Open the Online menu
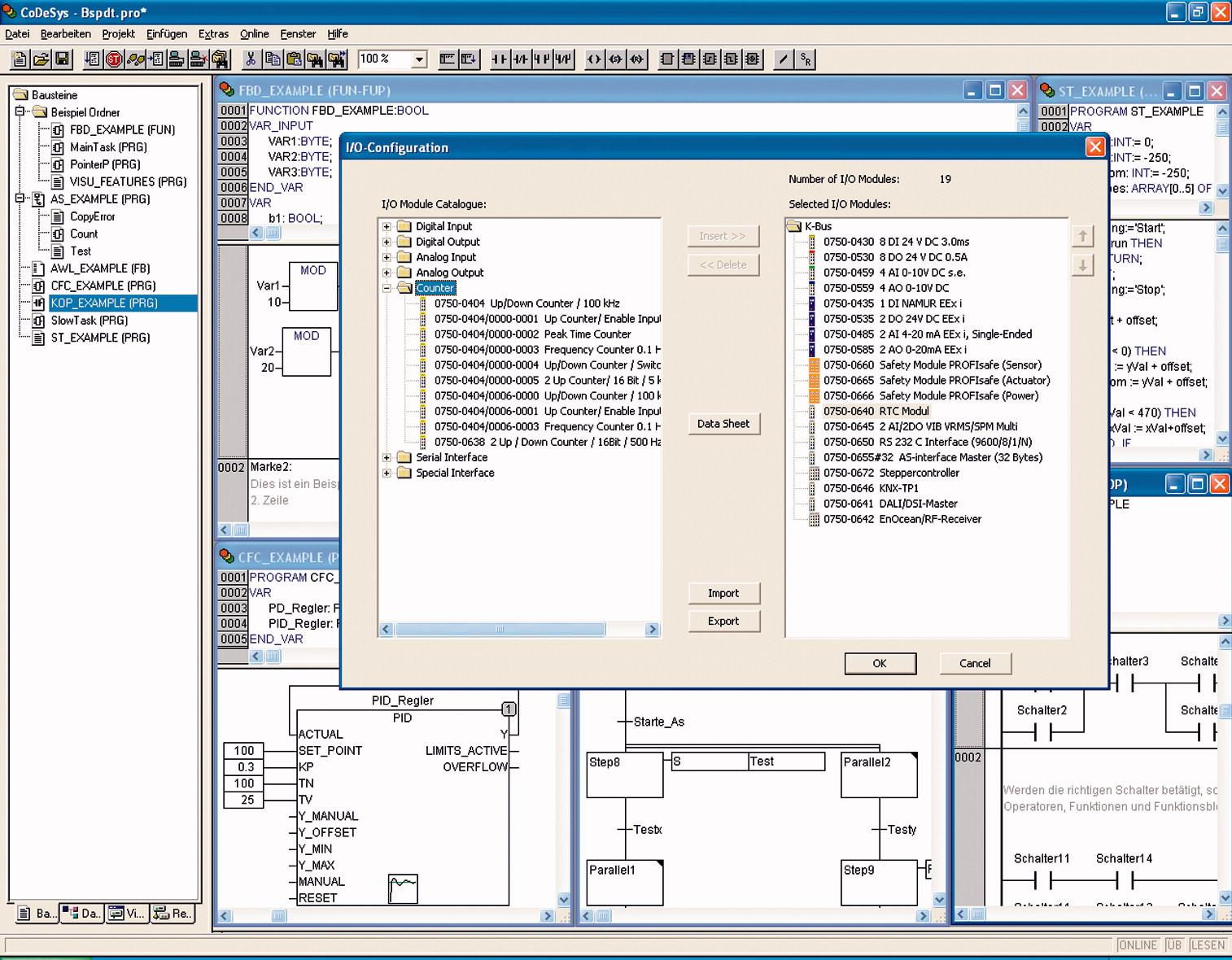The image size is (1232, 960). click(253, 33)
